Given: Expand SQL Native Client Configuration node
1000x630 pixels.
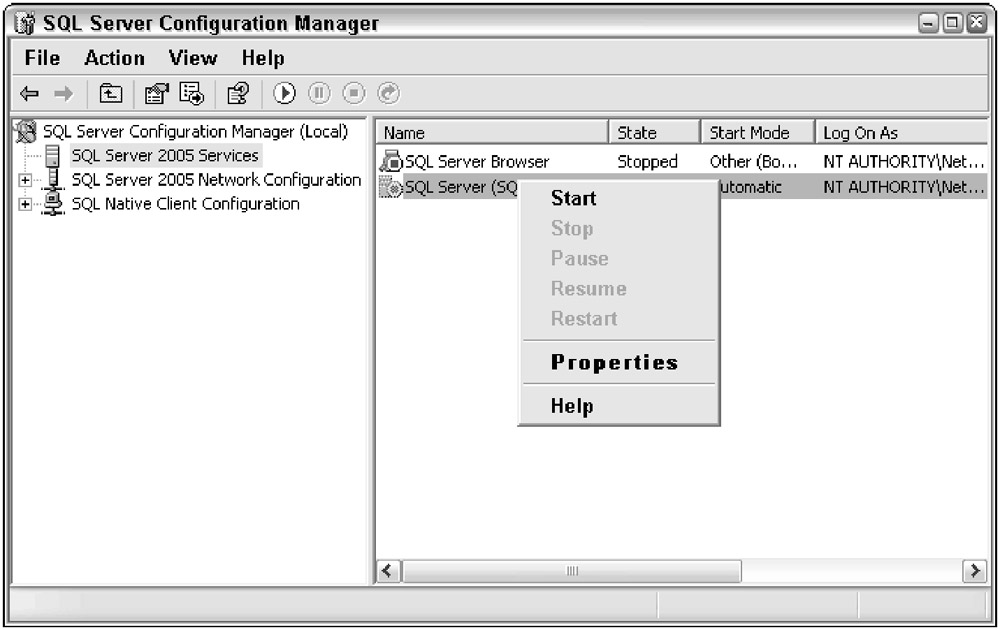Looking at the screenshot, I should (x=24, y=204).
